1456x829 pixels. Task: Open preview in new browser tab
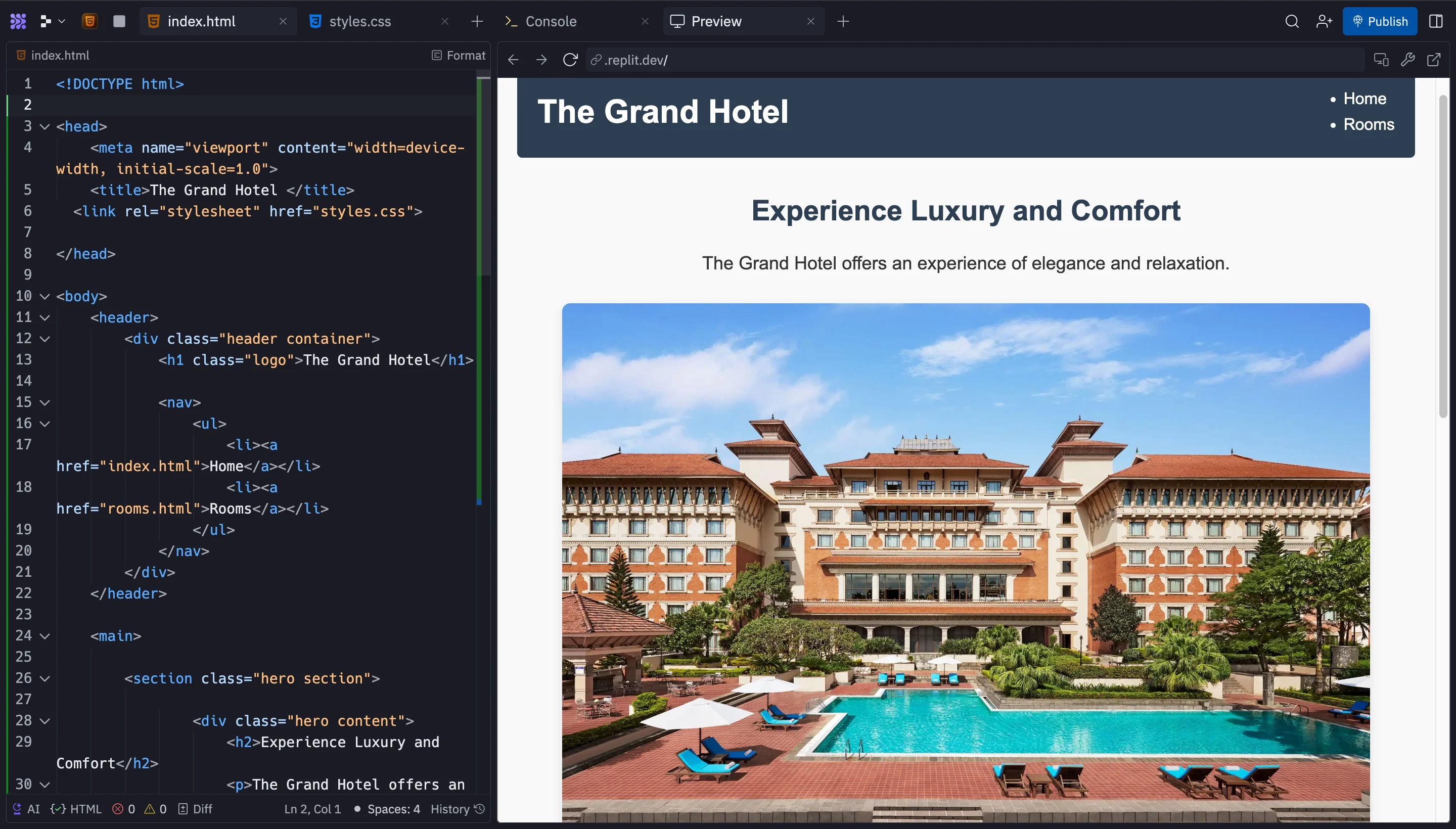click(1434, 60)
